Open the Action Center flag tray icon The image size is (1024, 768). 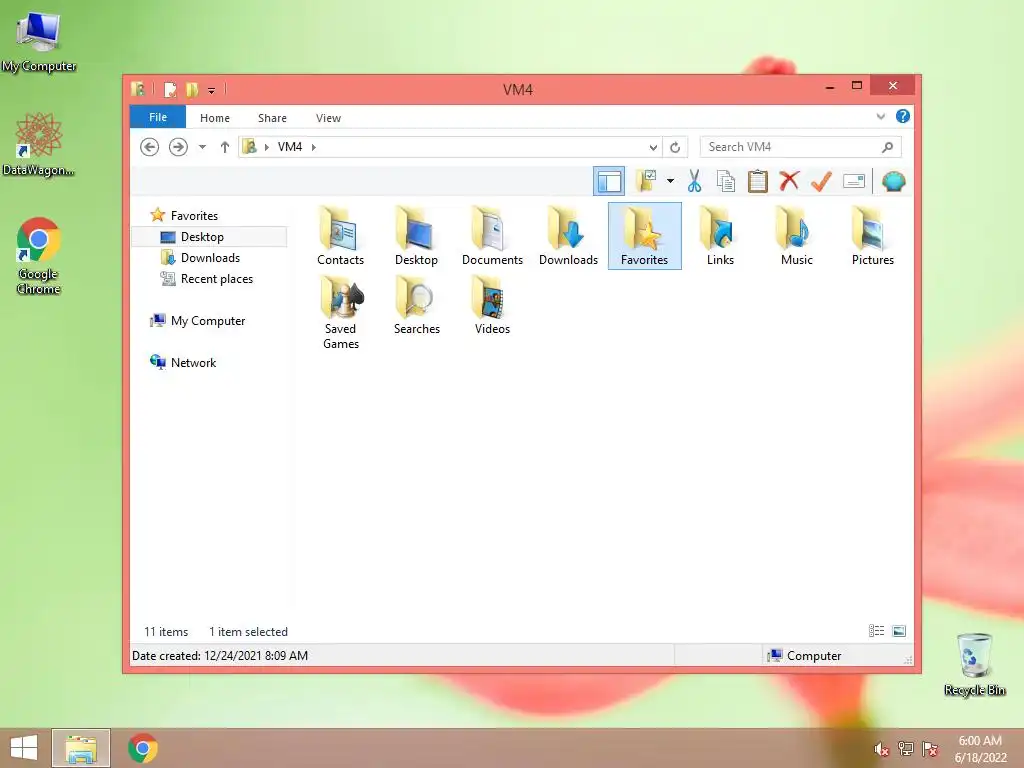(x=930, y=749)
